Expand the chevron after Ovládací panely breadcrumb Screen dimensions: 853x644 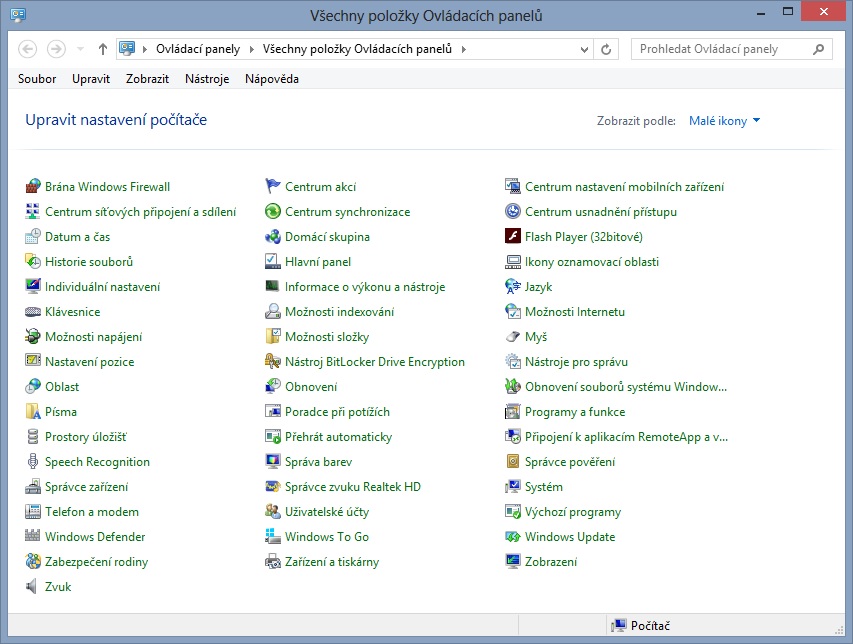pos(254,49)
